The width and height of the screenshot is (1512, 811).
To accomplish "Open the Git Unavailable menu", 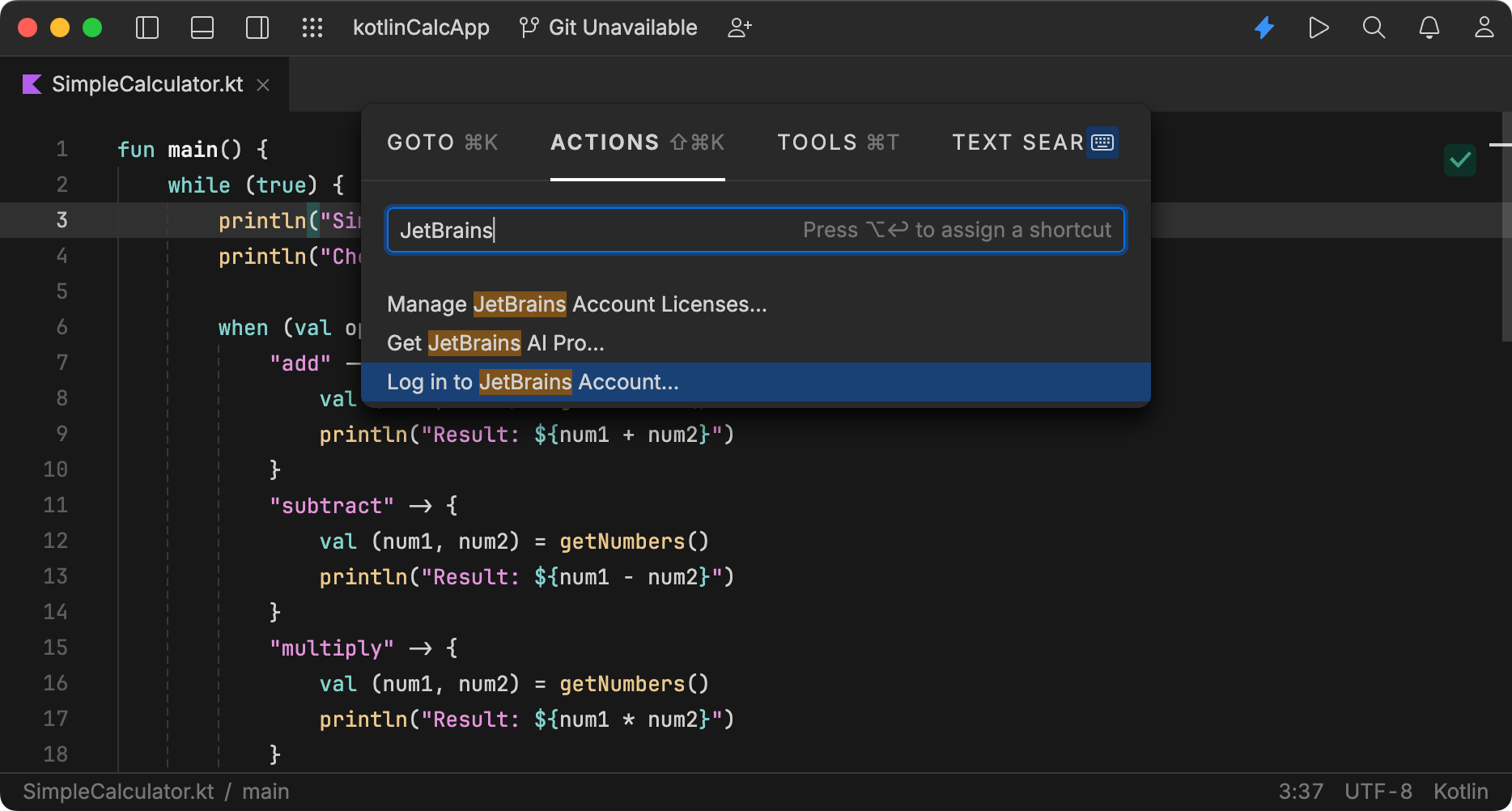I will tap(608, 27).
